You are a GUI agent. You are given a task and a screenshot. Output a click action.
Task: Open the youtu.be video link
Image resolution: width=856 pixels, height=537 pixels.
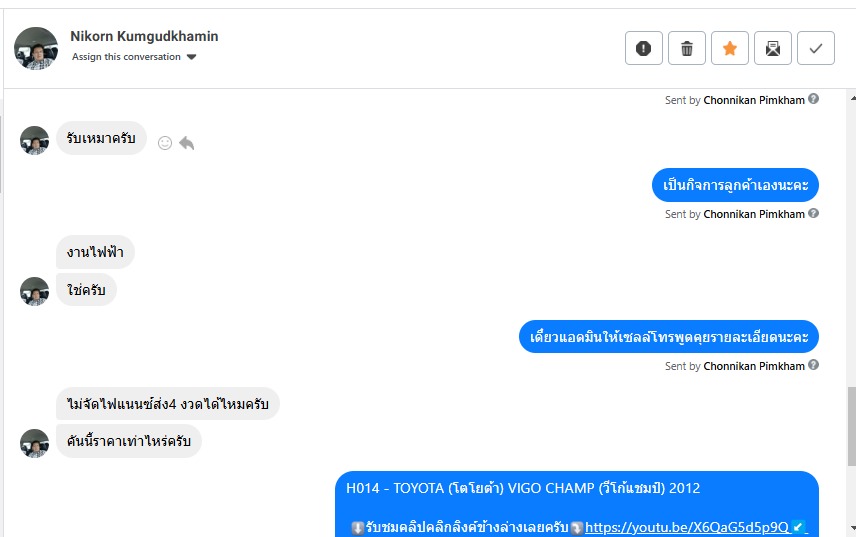pos(687,527)
